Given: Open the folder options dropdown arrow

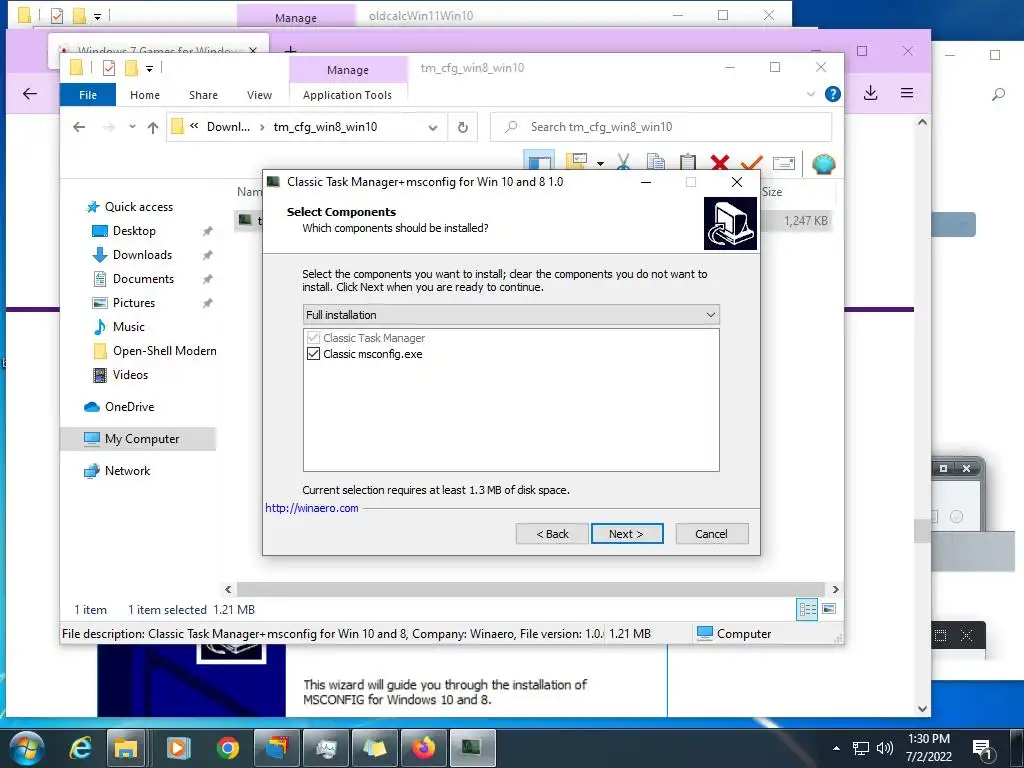Looking at the screenshot, I should click(600, 163).
